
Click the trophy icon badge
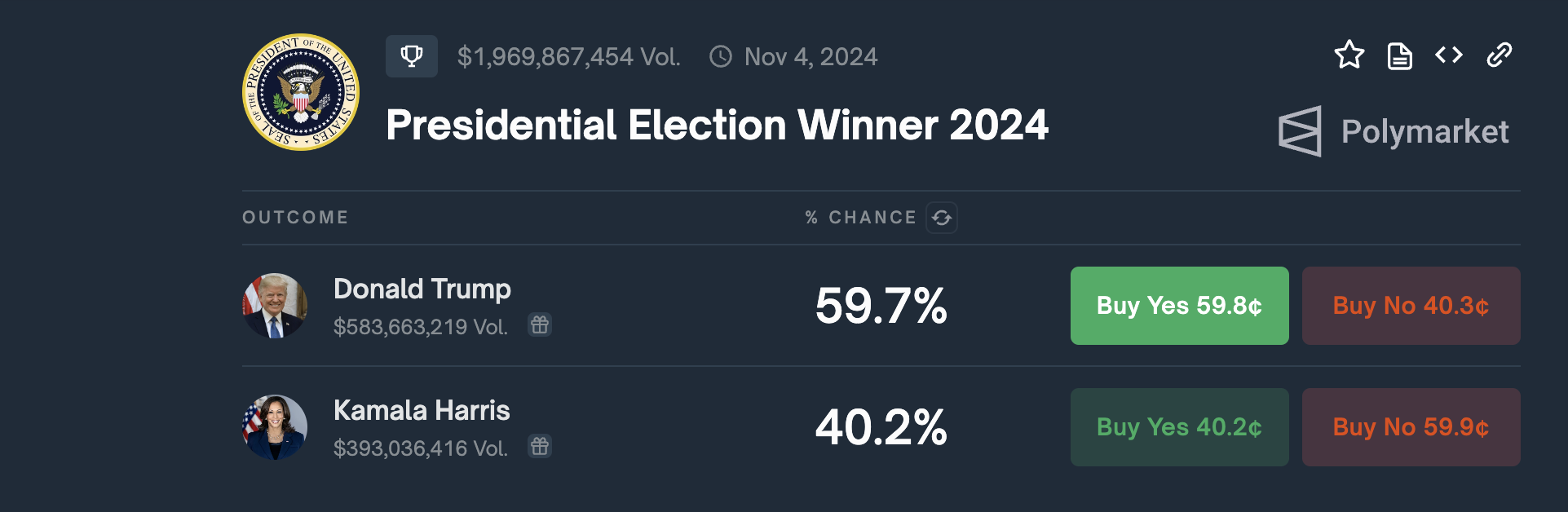click(411, 56)
